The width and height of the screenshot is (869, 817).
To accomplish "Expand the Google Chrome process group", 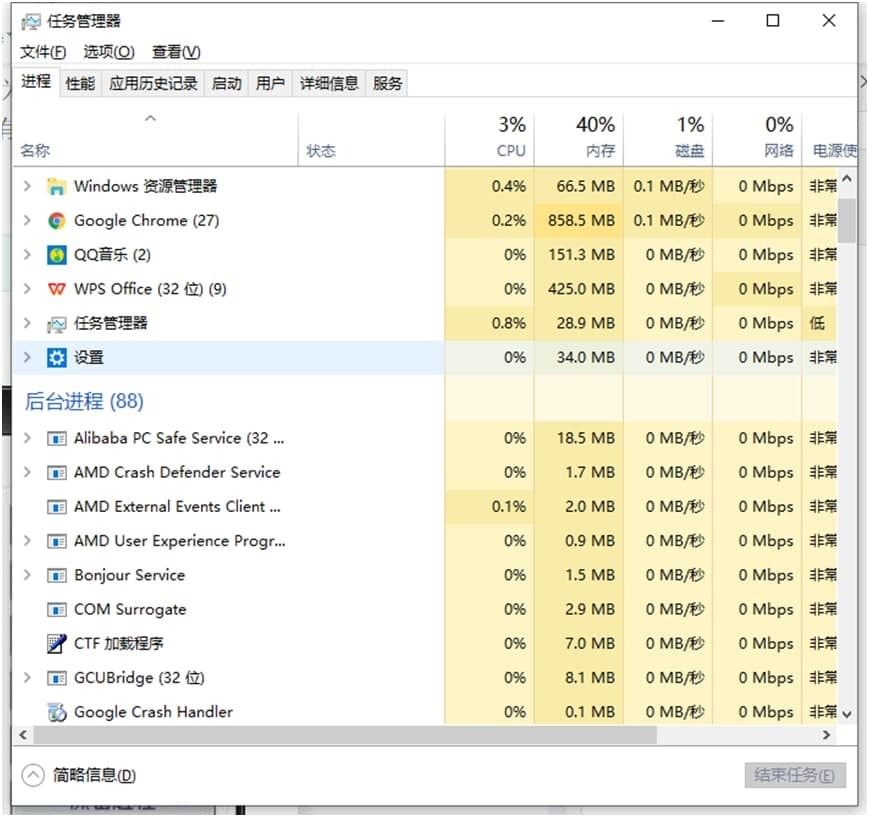I will tap(27, 221).
